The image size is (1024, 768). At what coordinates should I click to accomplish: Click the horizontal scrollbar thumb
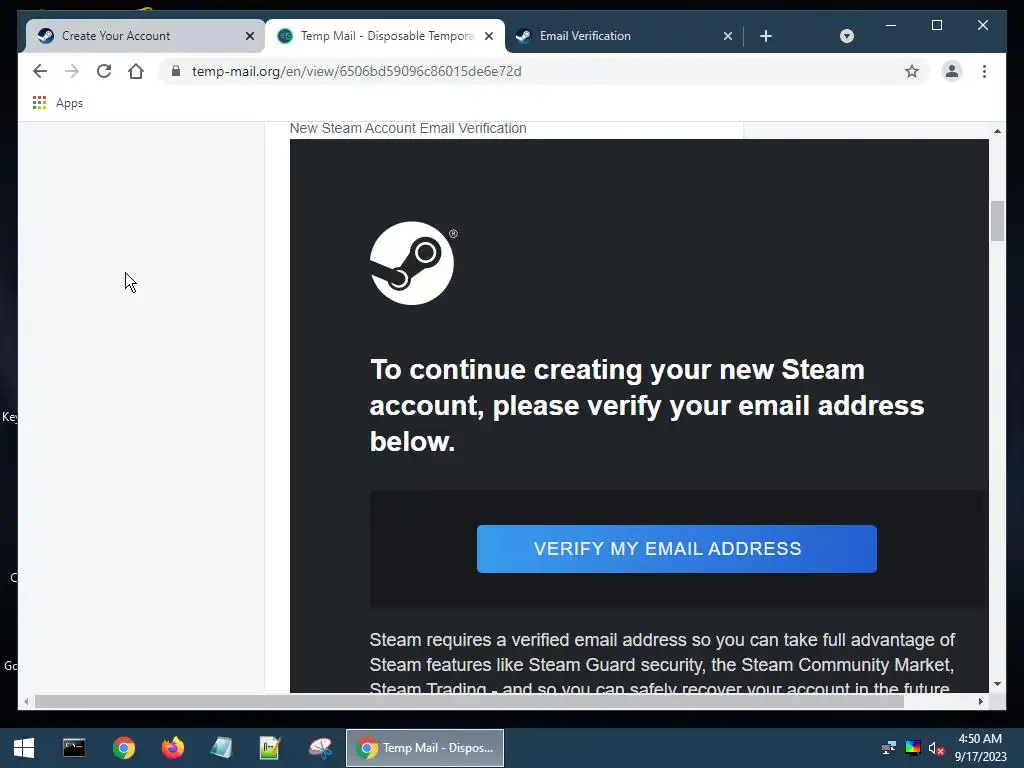tap(469, 701)
